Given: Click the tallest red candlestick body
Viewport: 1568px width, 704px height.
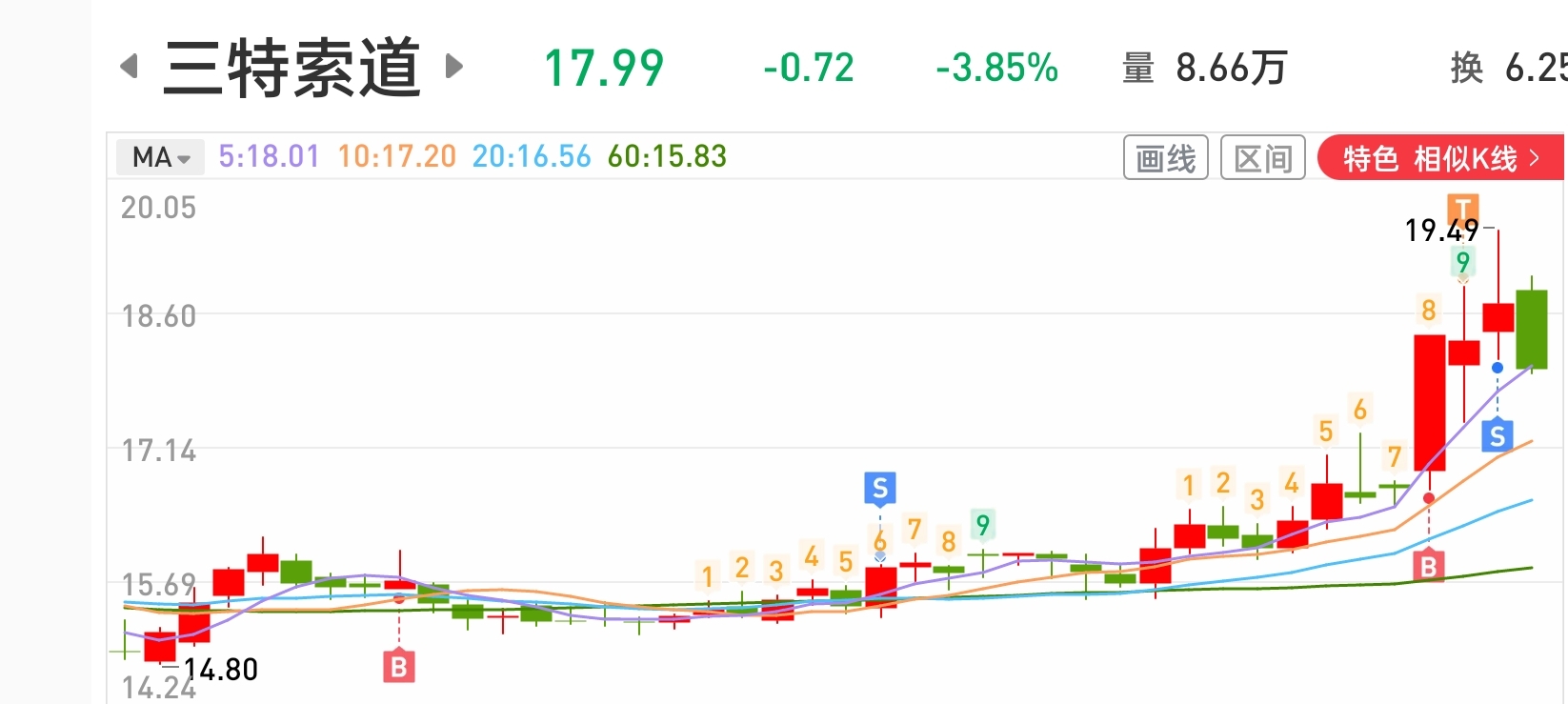Looking at the screenshot, I should pos(1429,402).
